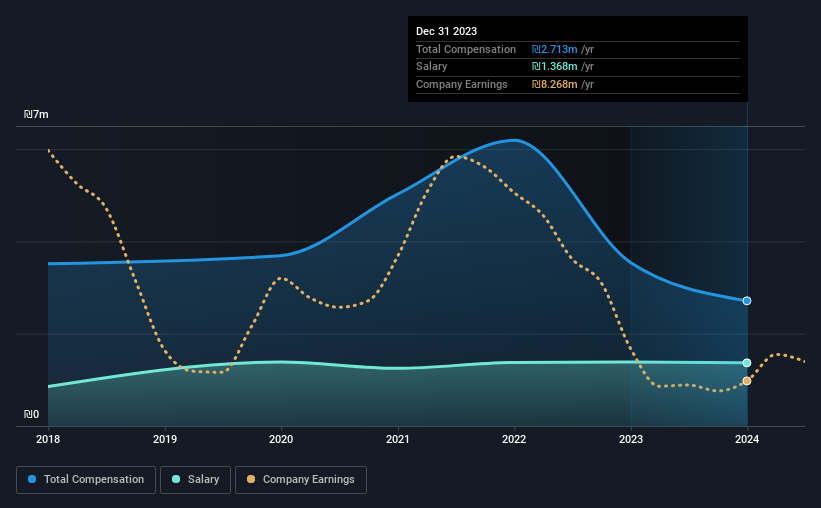Click the teal Salary data point marker
The height and width of the screenshot is (508, 821).
click(x=747, y=363)
